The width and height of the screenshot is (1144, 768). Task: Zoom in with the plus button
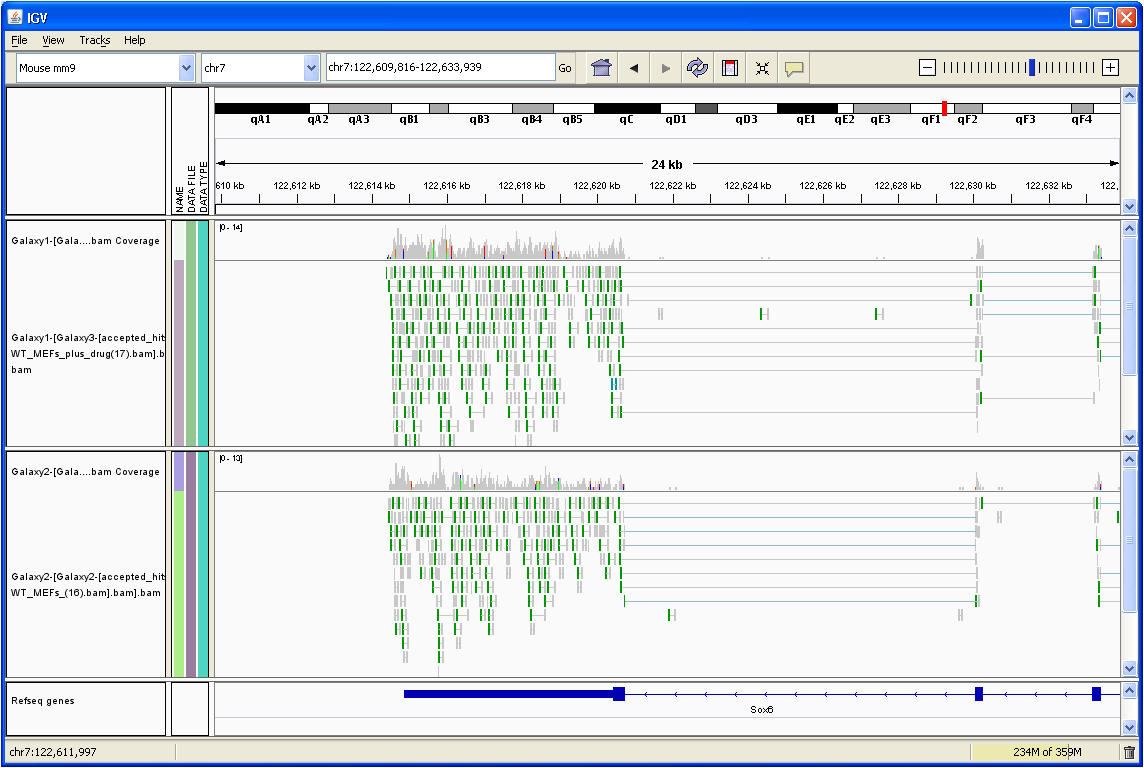coord(1110,67)
